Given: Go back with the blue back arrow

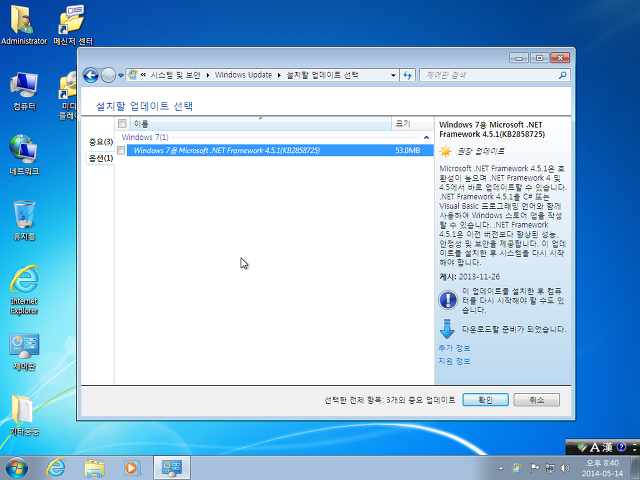Looking at the screenshot, I should click(91, 75).
